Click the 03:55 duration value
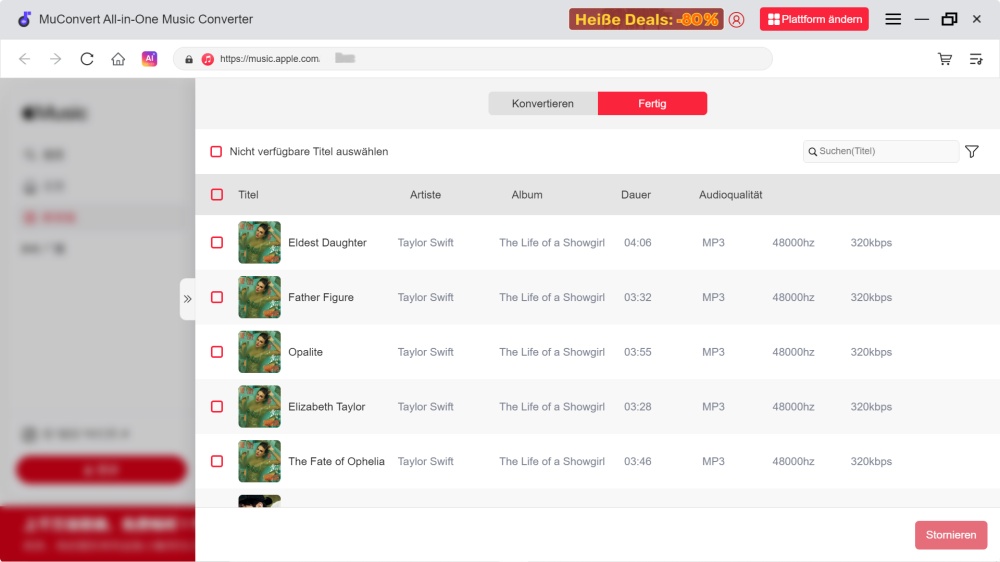1000x562 pixels. [638, 352]
